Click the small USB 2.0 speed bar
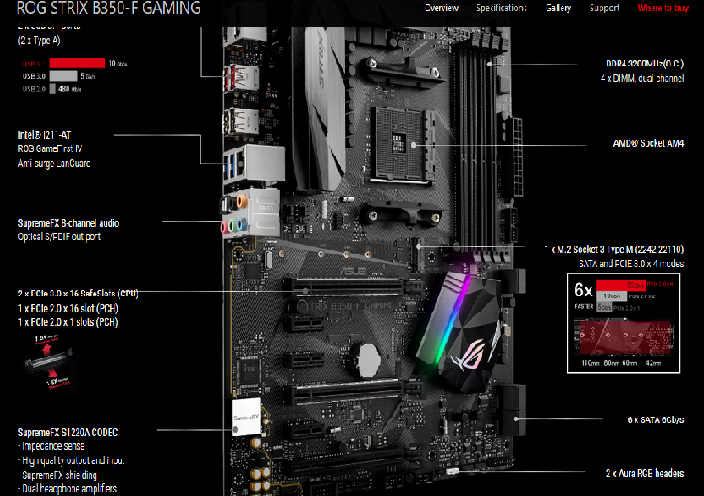The height and width of the screenshot is (496, 704). point(53,89)
